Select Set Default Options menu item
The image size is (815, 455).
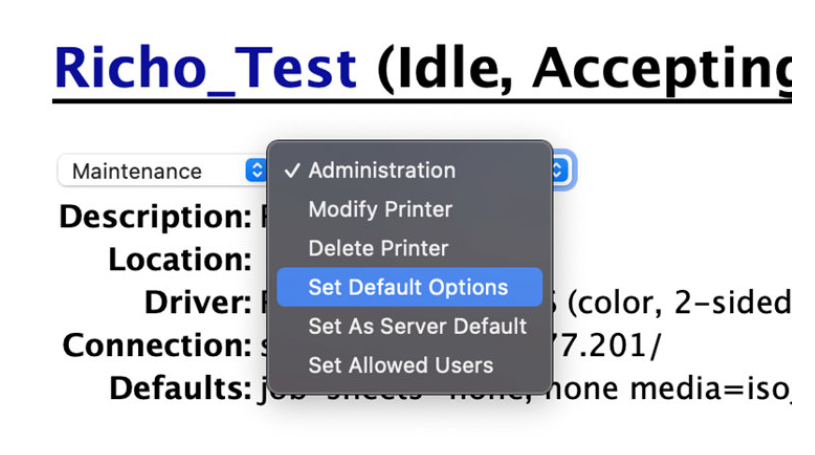point(408,287)
